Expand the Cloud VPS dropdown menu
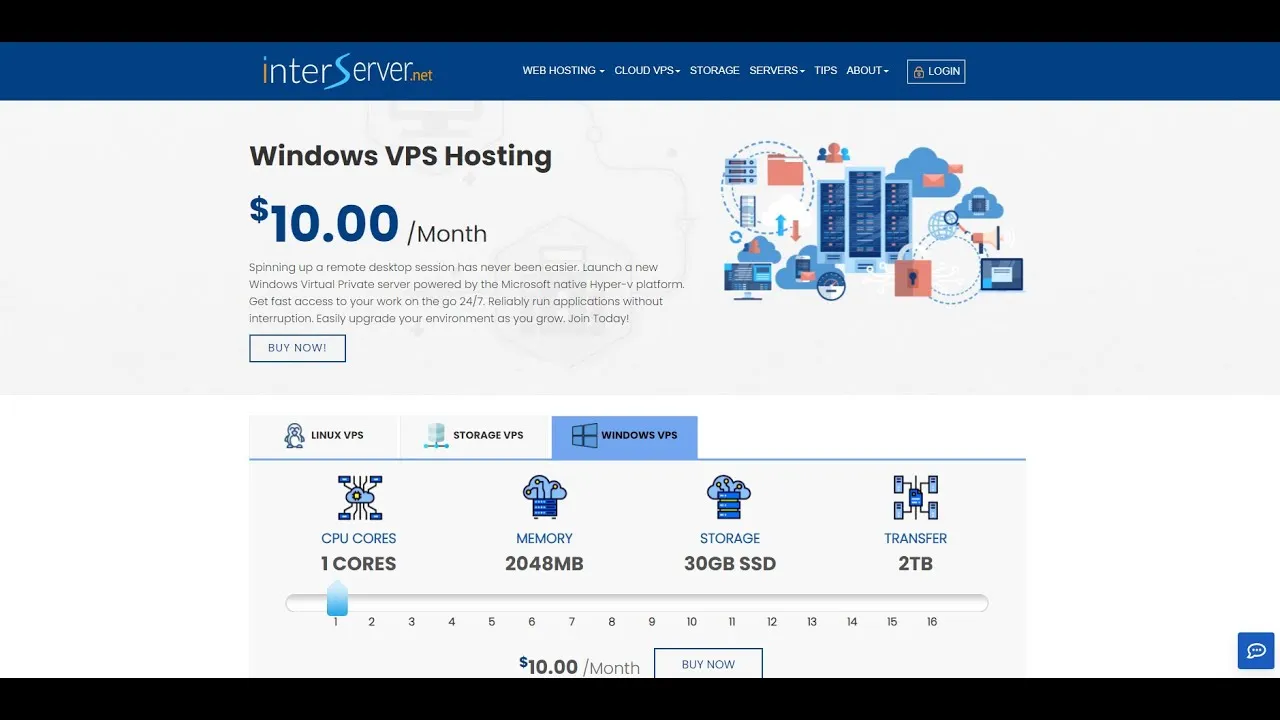This screenshot has height=720, width=1280. (x=647, y=71)
